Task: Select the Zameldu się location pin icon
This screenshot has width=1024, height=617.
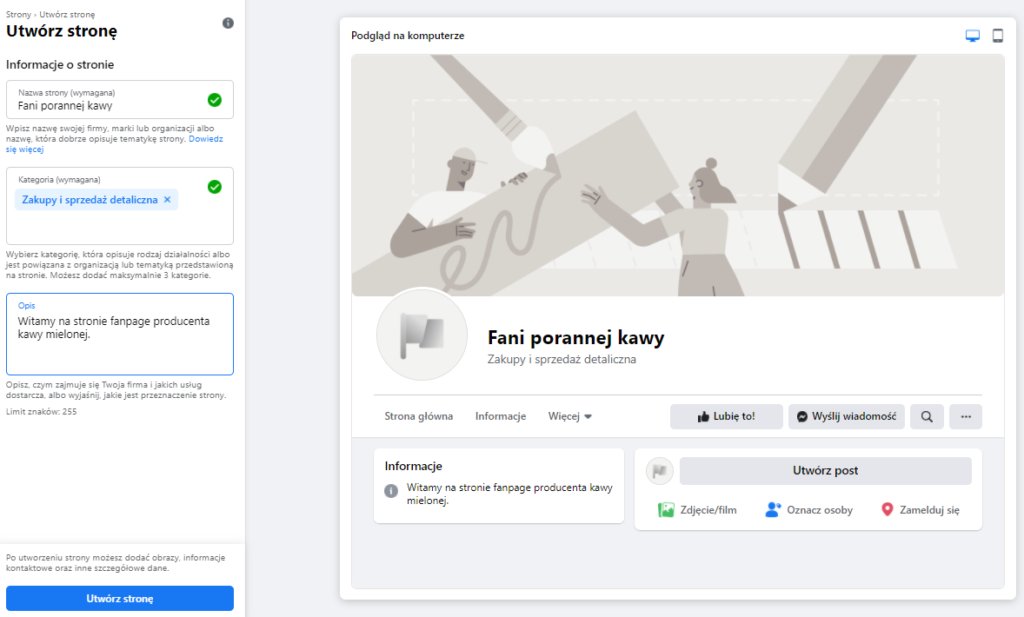Action: (x=886, y=509)
